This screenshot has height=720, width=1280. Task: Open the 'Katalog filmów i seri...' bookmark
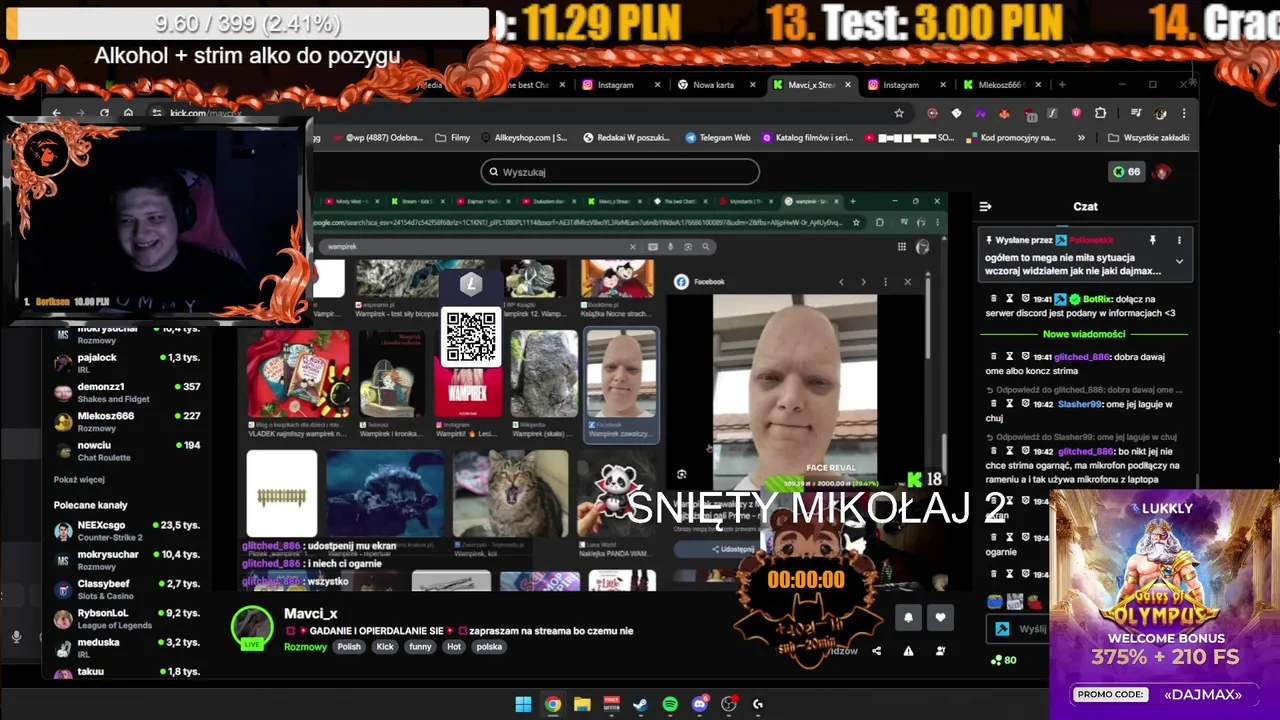click(x=807, y=138)
